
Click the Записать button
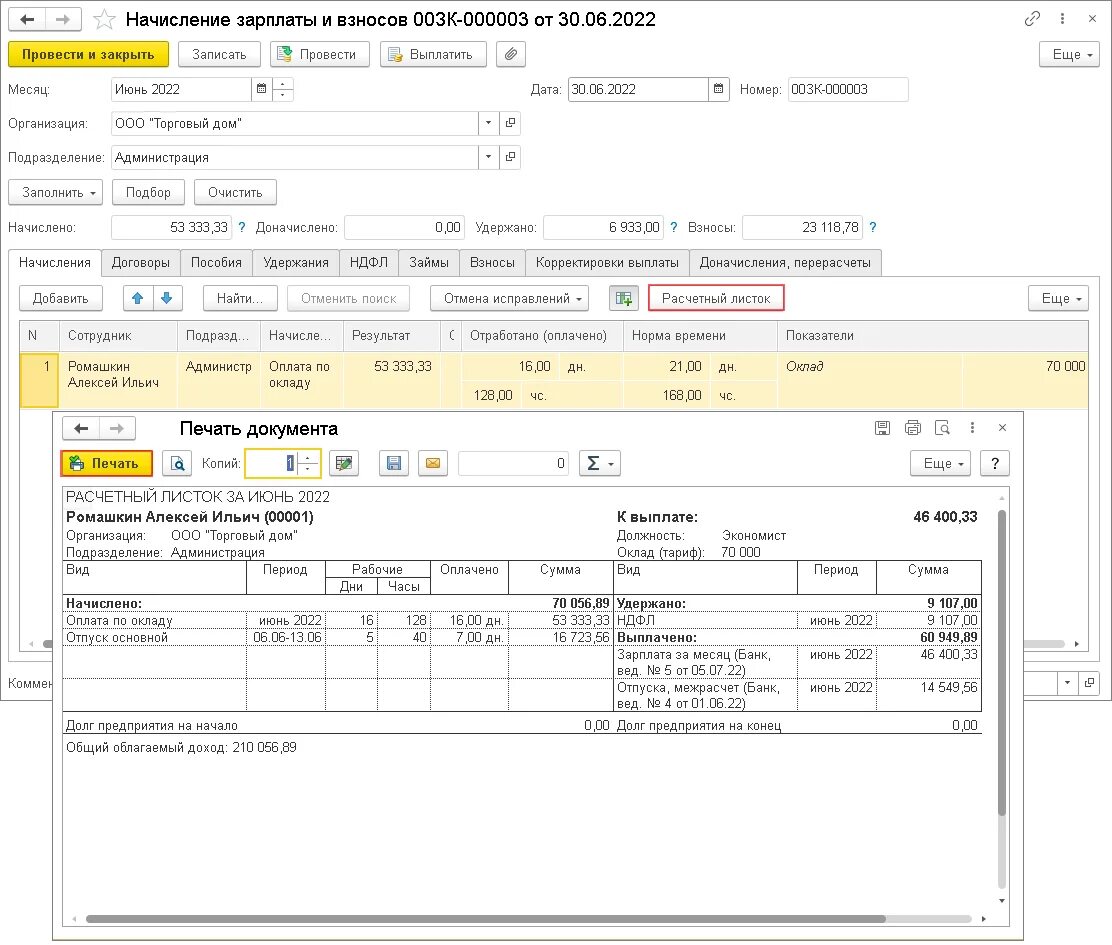219,55
